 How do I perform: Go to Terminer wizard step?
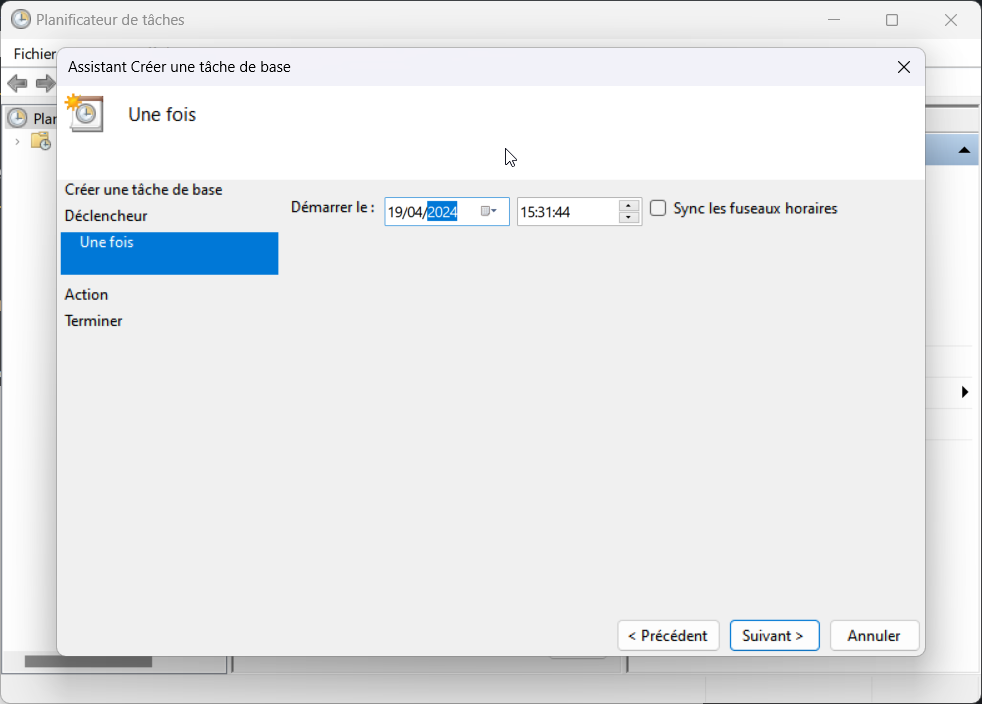coord(93,321)
